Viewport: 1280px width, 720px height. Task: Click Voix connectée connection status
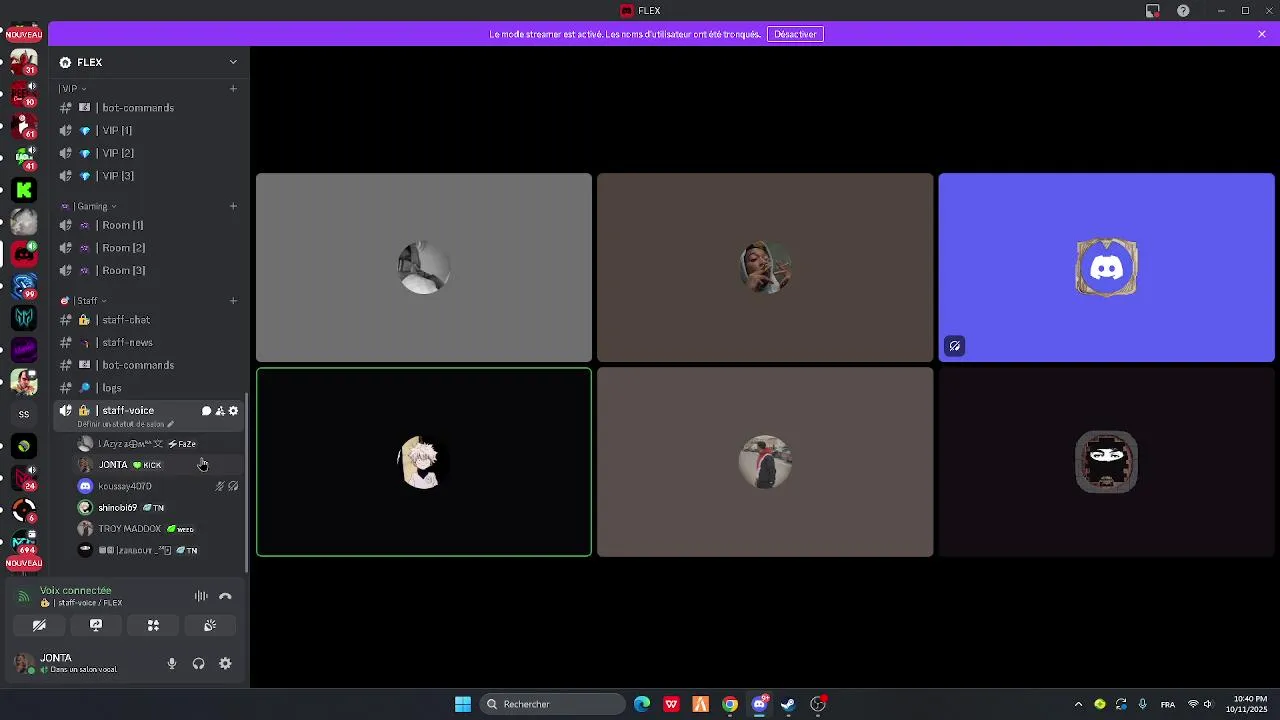[x=76, y=590]
